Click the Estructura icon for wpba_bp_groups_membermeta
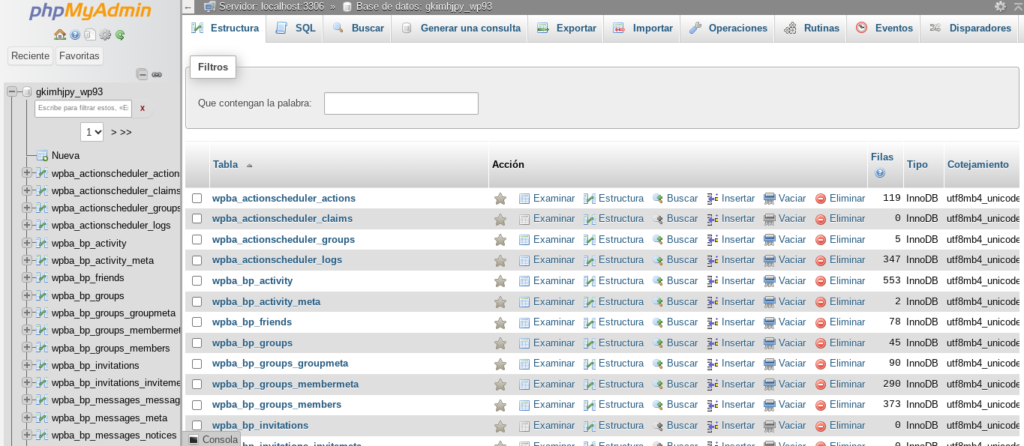This screenshot has height=446, width=1024. (x=590, y=384)
